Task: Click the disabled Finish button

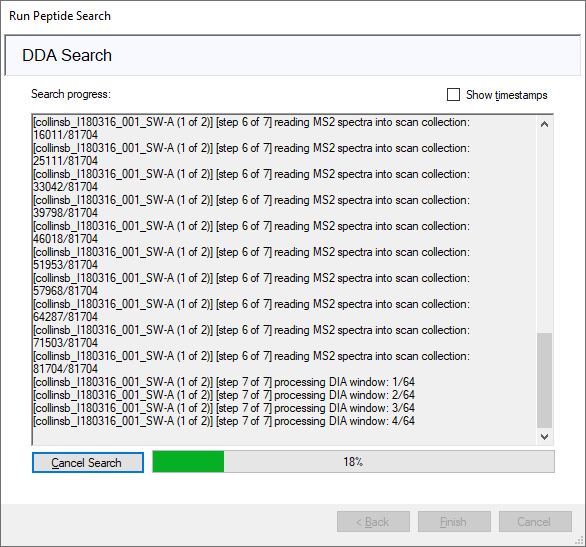Action: click(454, 522)
